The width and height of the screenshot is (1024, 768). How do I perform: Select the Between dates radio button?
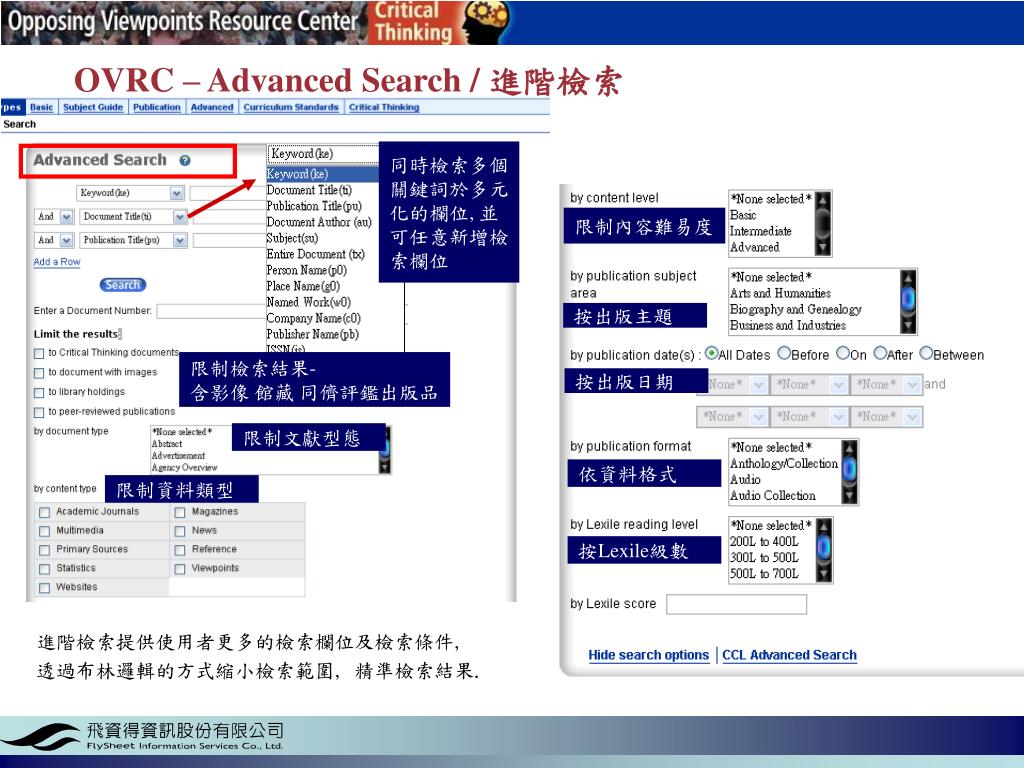(x=926, y=353)
